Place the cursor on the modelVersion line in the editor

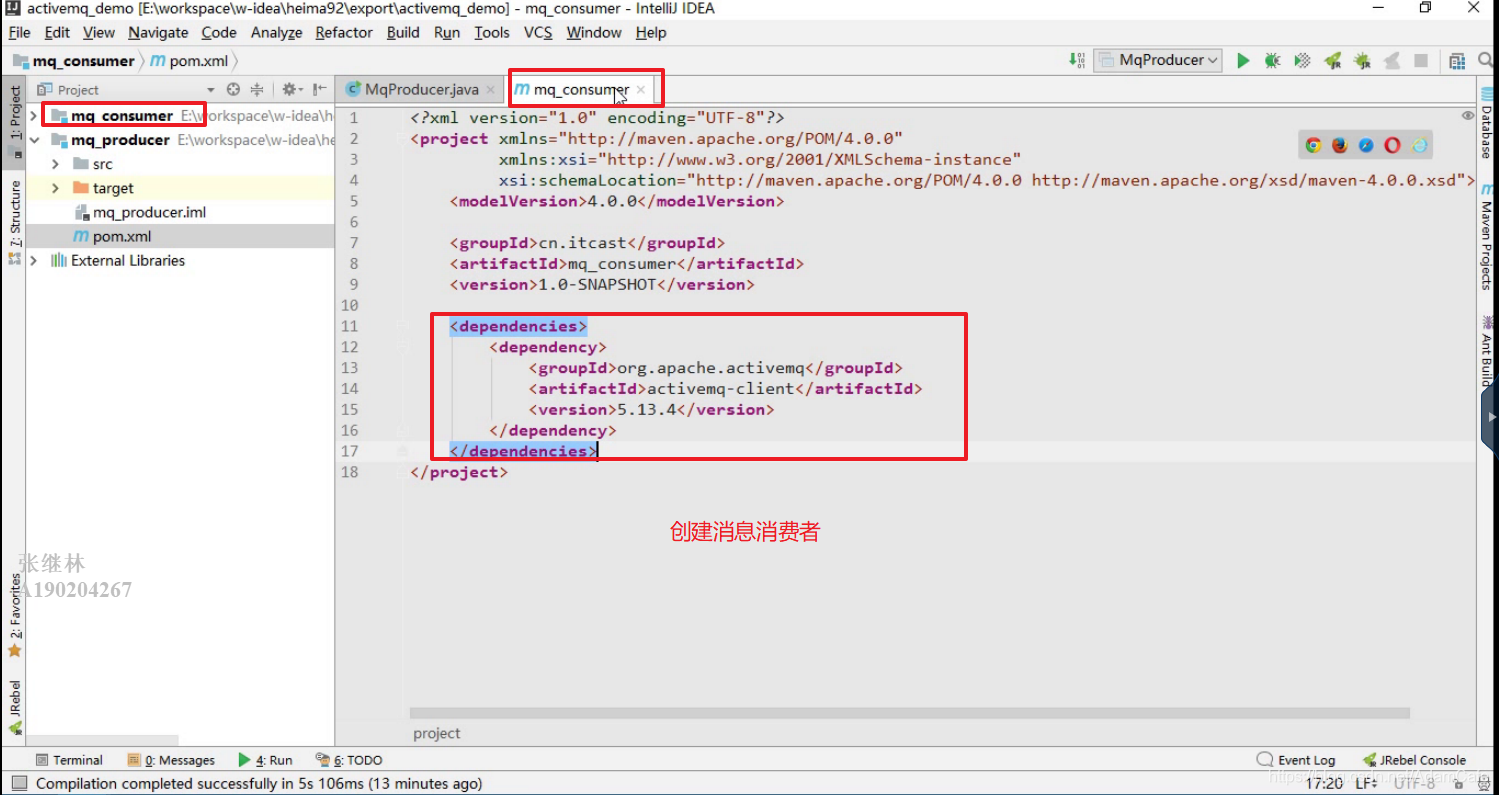(x=617, y=201)
